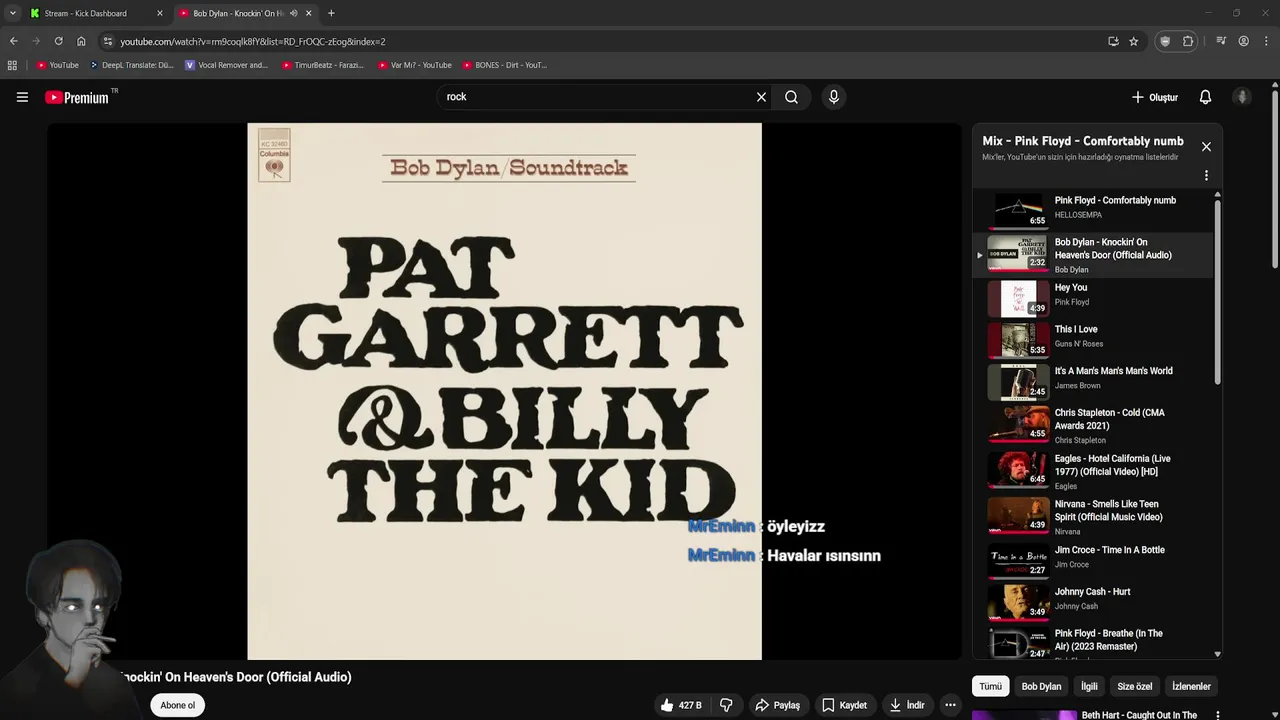Open more actions ellipsis under video
The height and width of the screenshot is (720, 1280).
(x=950, y=705)
